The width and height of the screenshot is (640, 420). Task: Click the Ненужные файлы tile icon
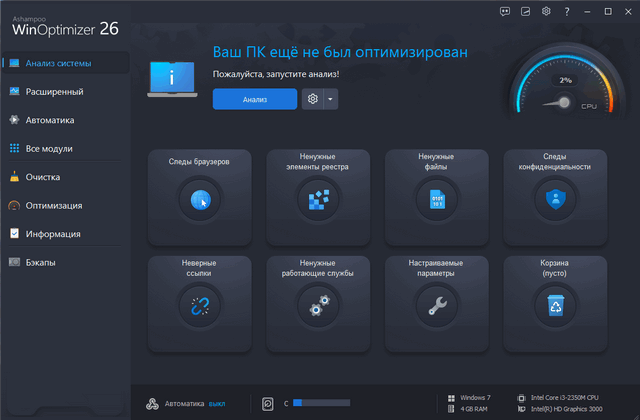click(436, 200)
